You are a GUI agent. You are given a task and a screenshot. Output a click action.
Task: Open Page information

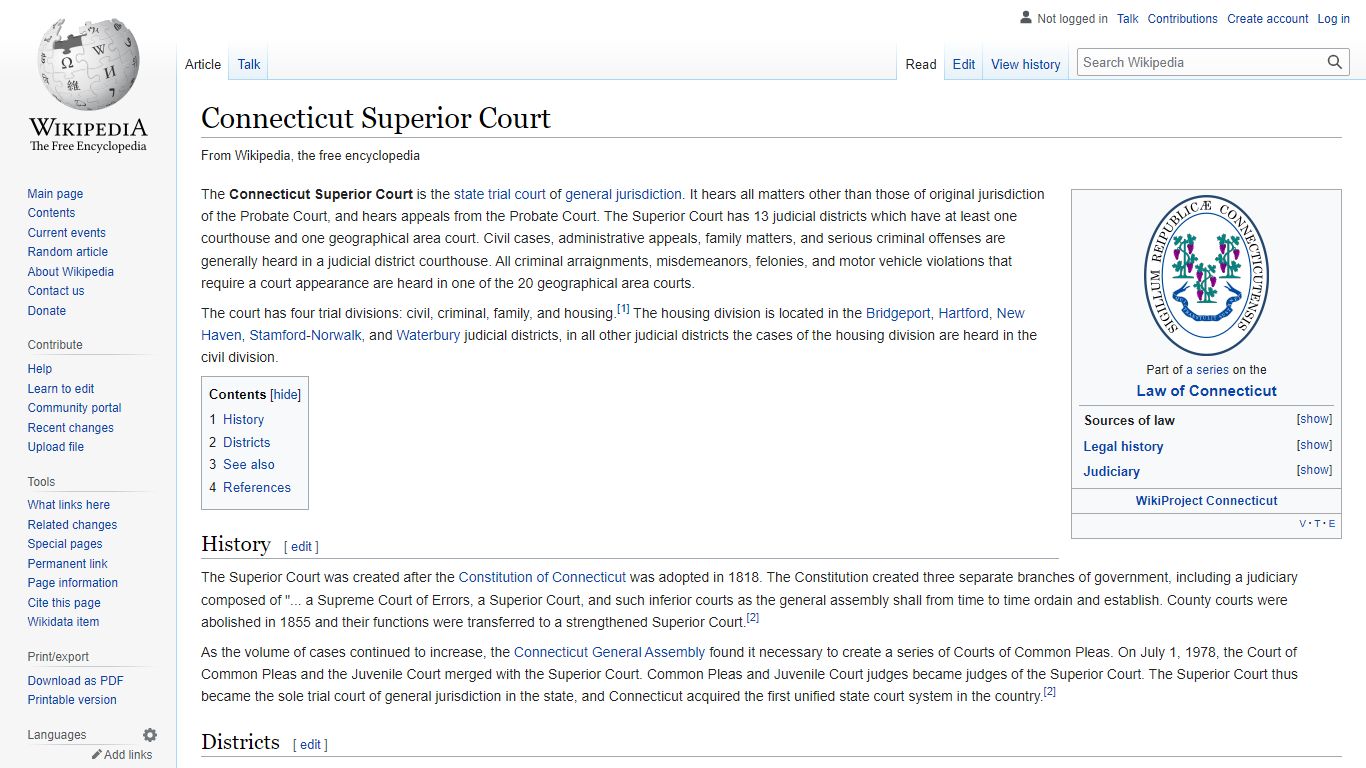[x=73, y=583]
